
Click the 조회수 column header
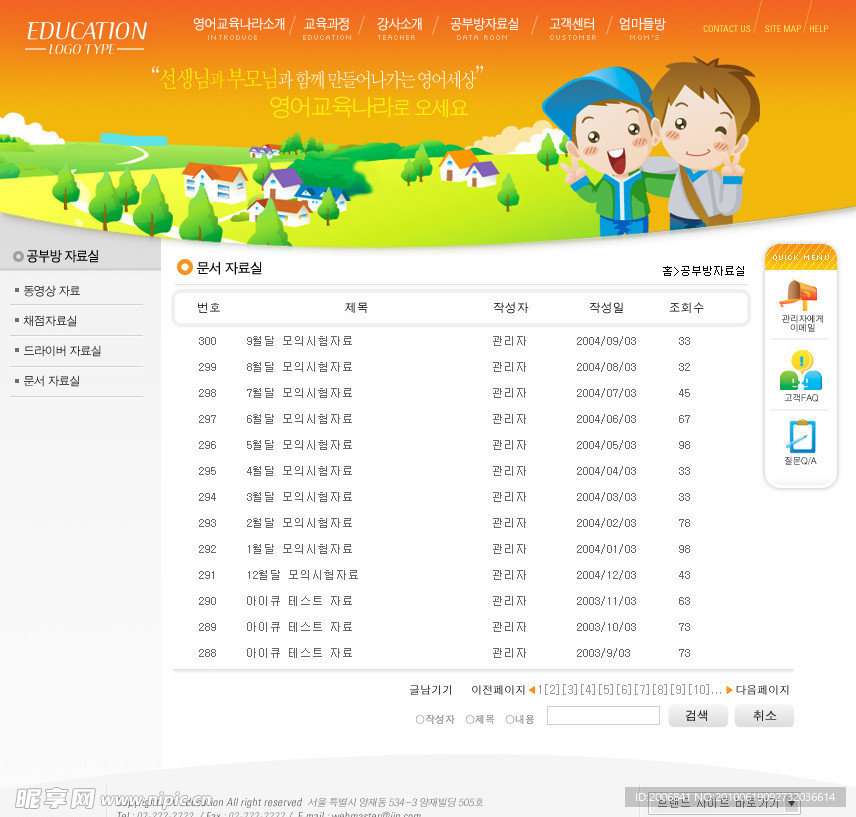click(686, 308)
